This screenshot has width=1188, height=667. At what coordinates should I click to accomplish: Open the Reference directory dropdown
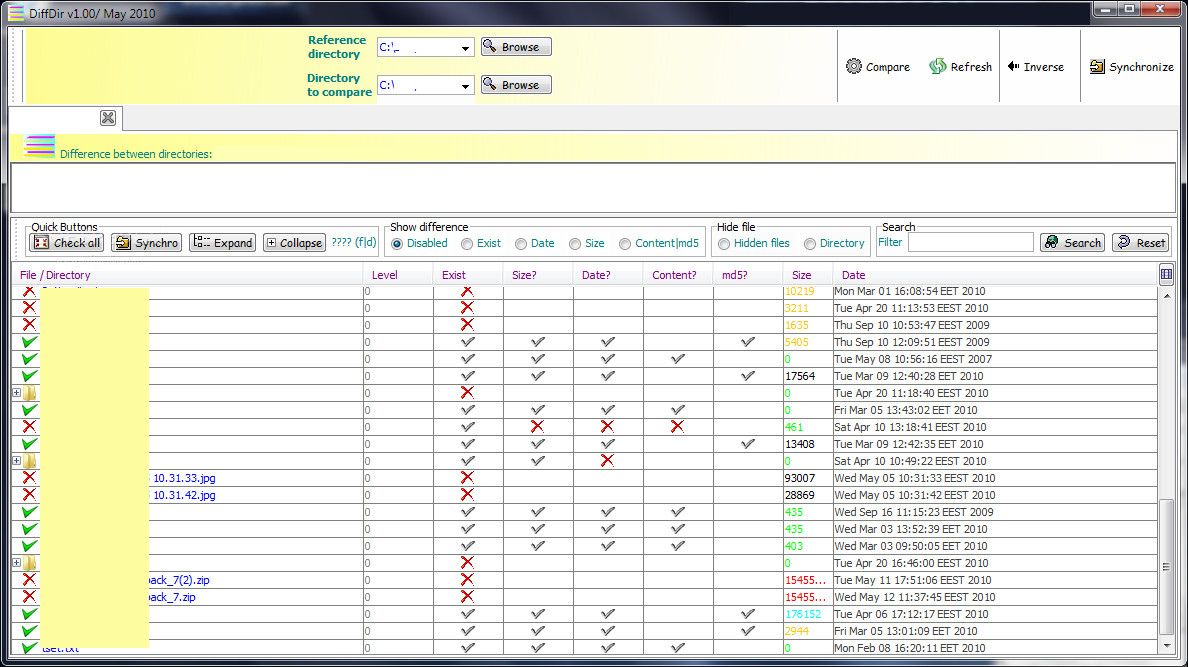click(x=465, y=48)
